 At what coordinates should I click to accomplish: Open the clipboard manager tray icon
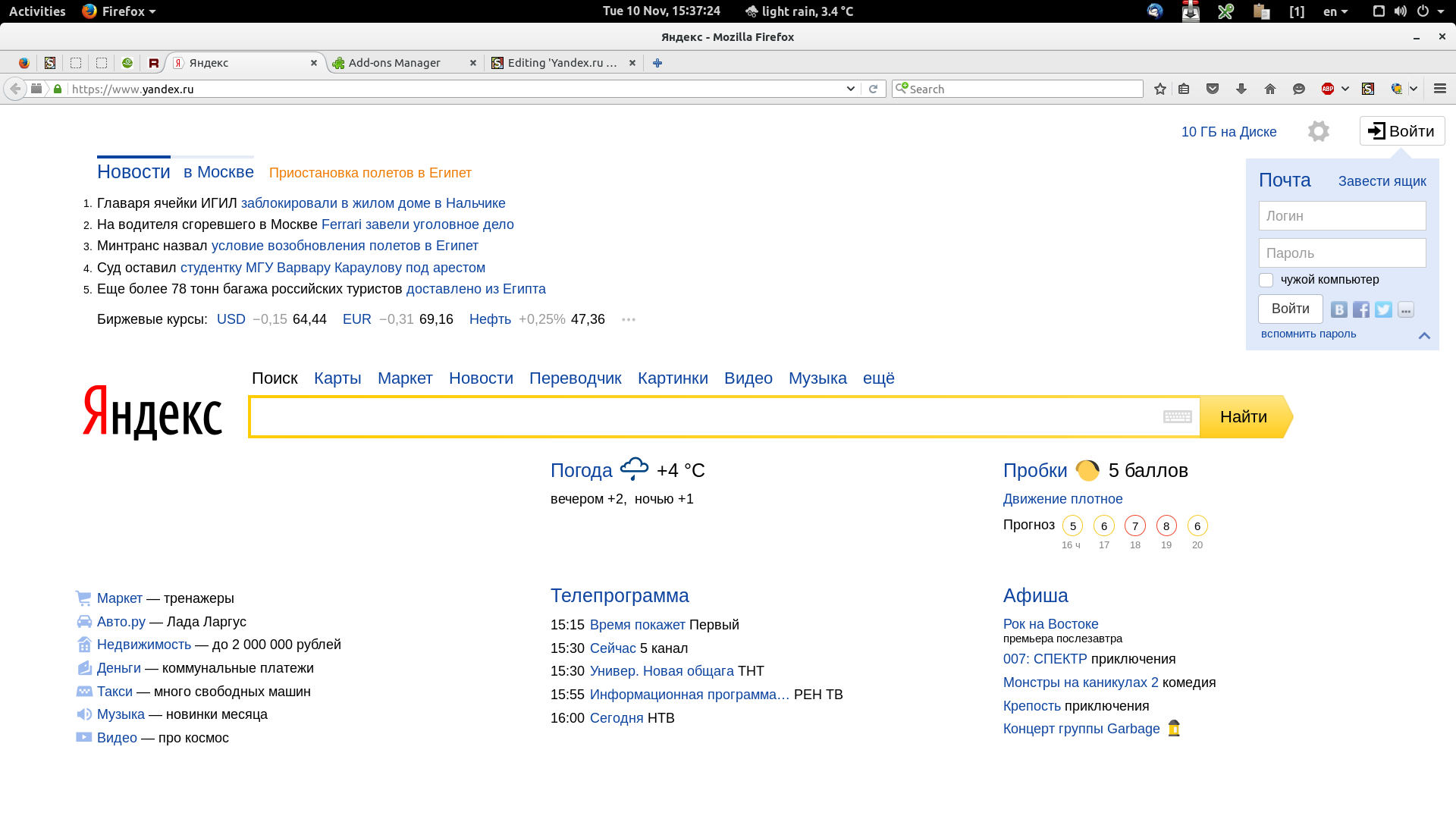(x=1262, y=11)
